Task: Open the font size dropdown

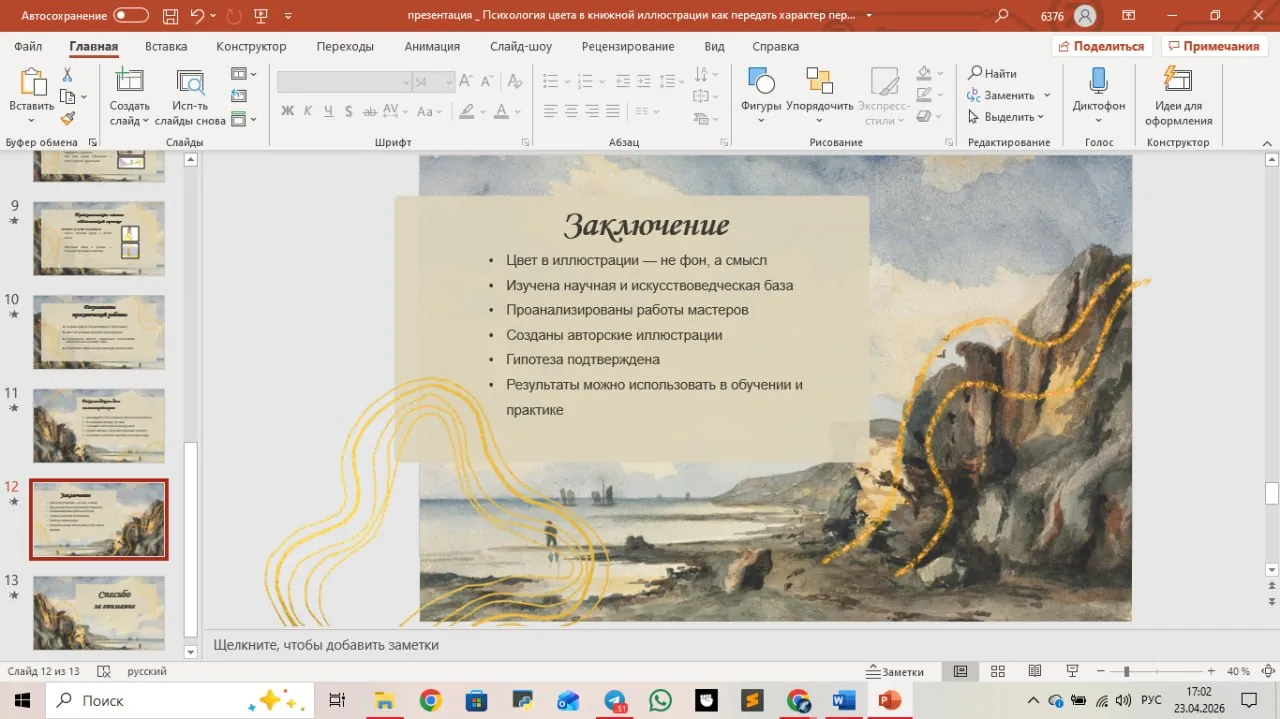Action: coord(448,82)
